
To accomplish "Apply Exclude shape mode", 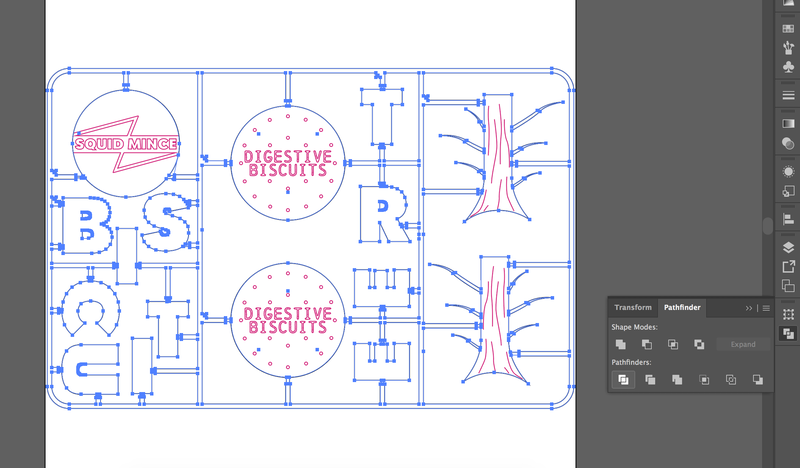I will tap(699, 344).
